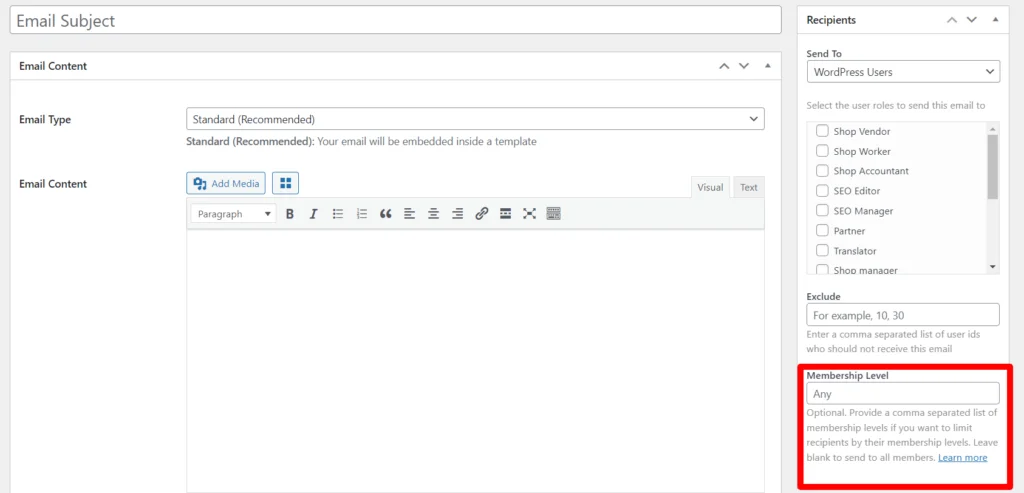This screenshot has height=493, width=1024.
Task: Open the blocks grid button beside Add Media
Action: point(285,183)
